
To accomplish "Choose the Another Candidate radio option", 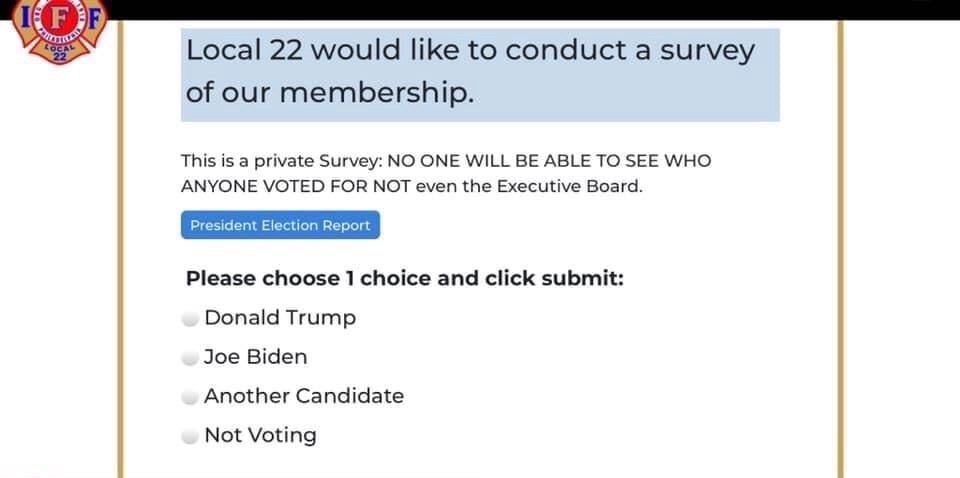I will tap(190, 397).
